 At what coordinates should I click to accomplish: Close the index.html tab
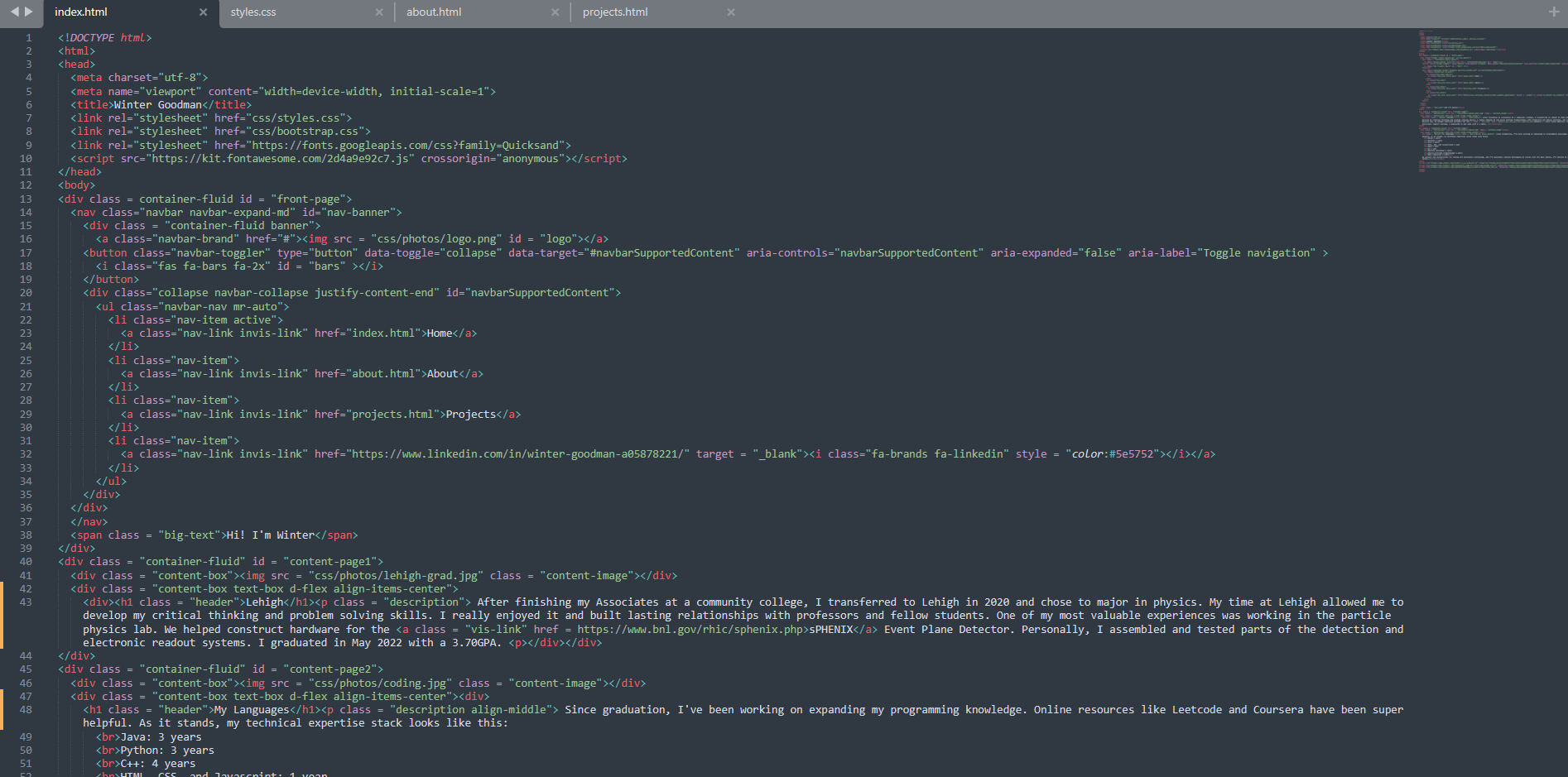tap(203, 12)
